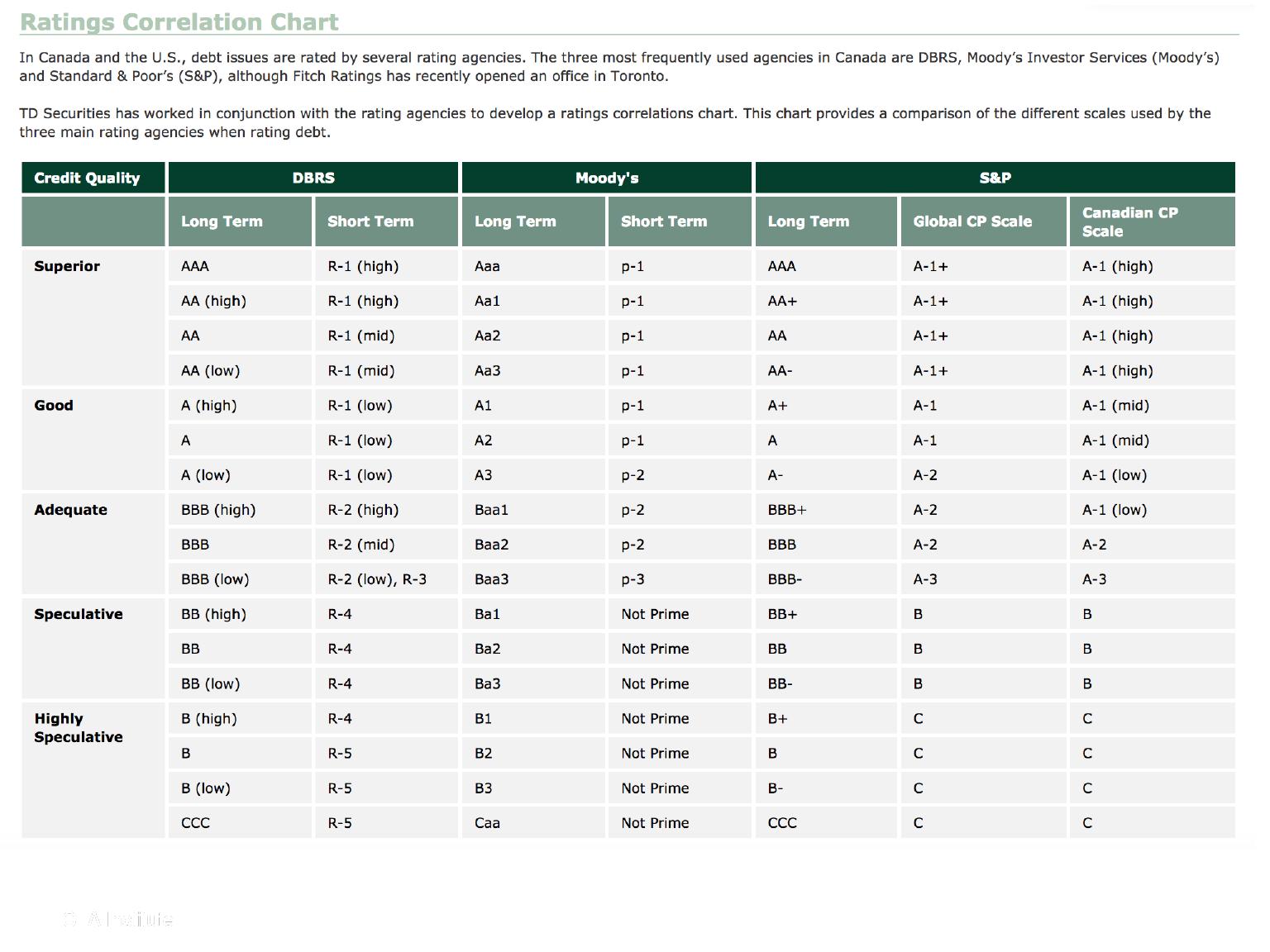Select the 'BBB (high)' DBRS rating cell

pos(240,510)
